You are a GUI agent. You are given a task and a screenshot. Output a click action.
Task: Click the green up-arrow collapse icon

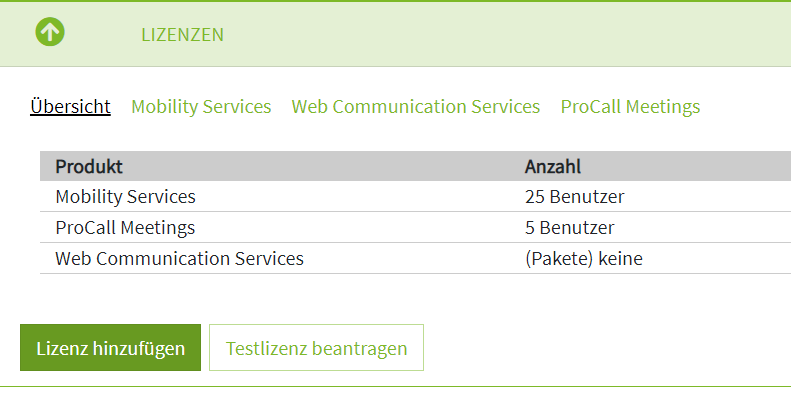50,32
